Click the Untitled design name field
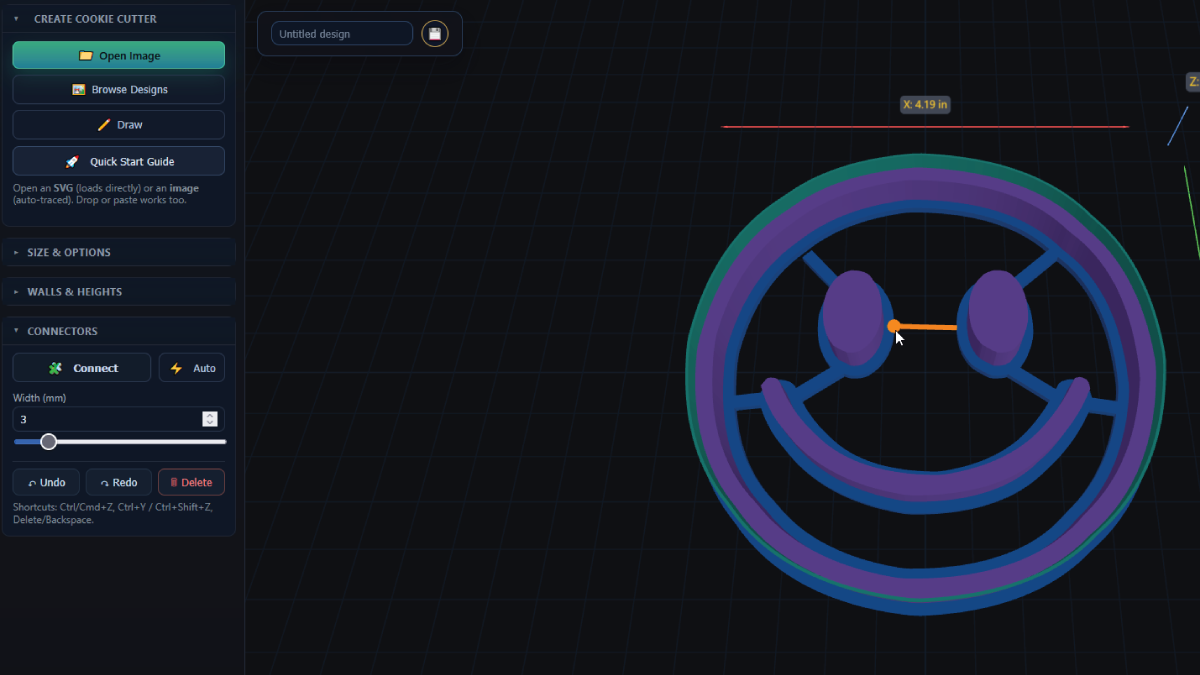The height and width of the screenshot is (675, 1200). tap(341, 34)
